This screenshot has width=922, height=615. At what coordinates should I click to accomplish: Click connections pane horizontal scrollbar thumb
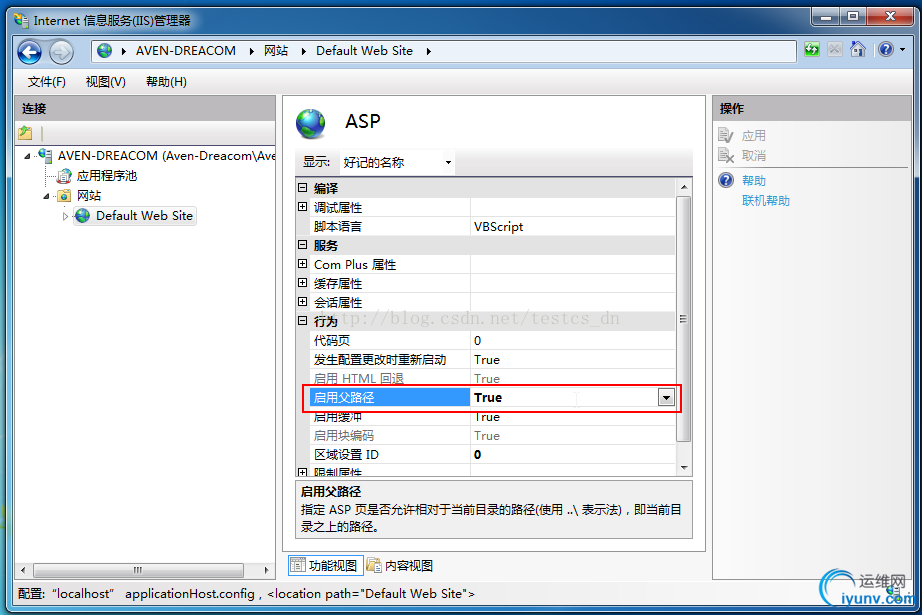click(138, 570)
